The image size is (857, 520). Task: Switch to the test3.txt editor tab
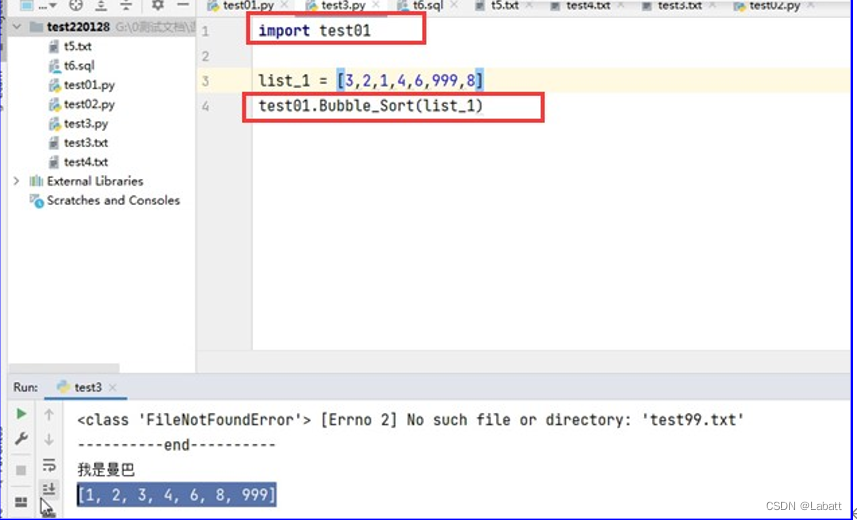pyautogui.click(x=679, y=5)
